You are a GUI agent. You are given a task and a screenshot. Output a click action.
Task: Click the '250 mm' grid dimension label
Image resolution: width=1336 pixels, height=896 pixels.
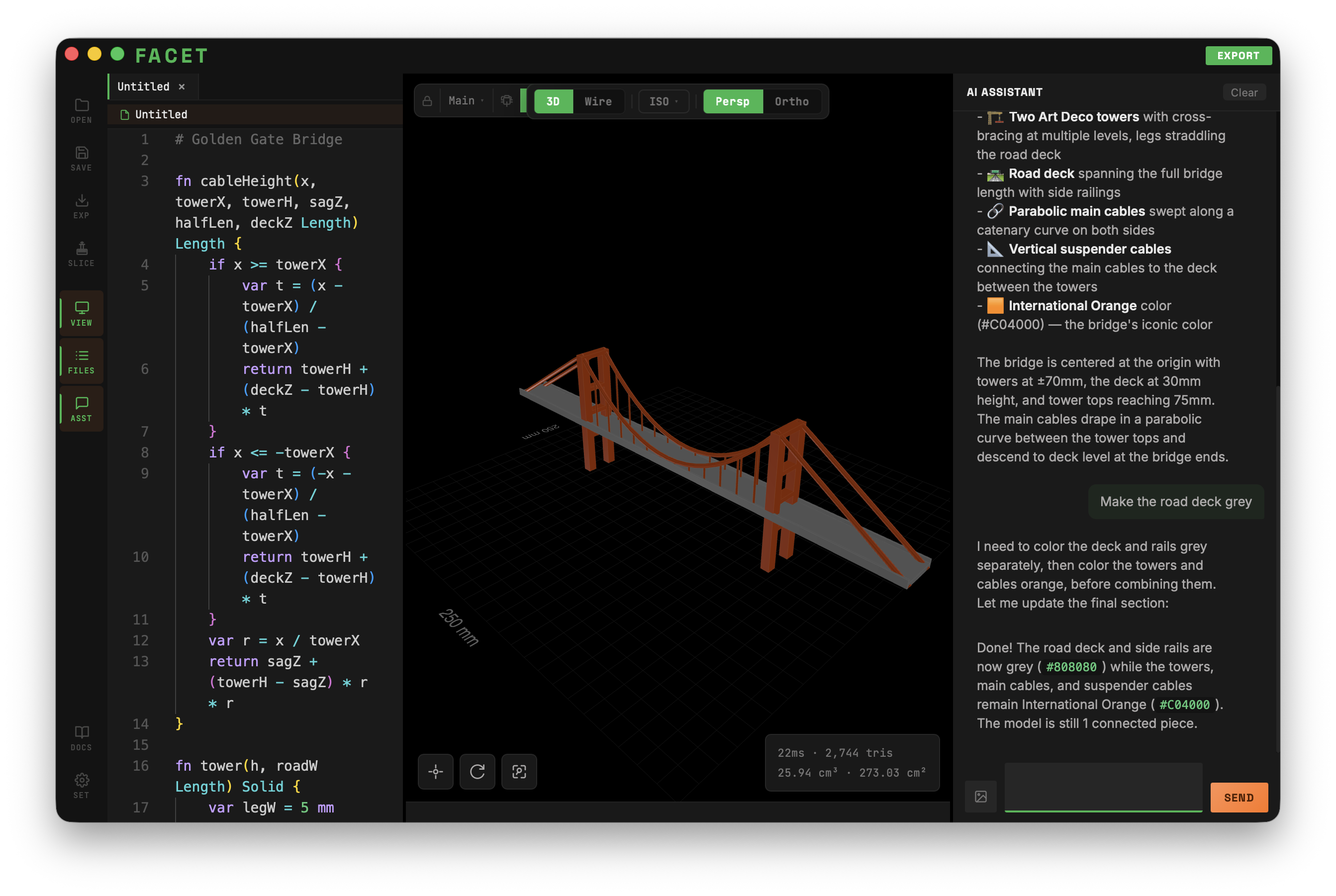tap(459, 627)
